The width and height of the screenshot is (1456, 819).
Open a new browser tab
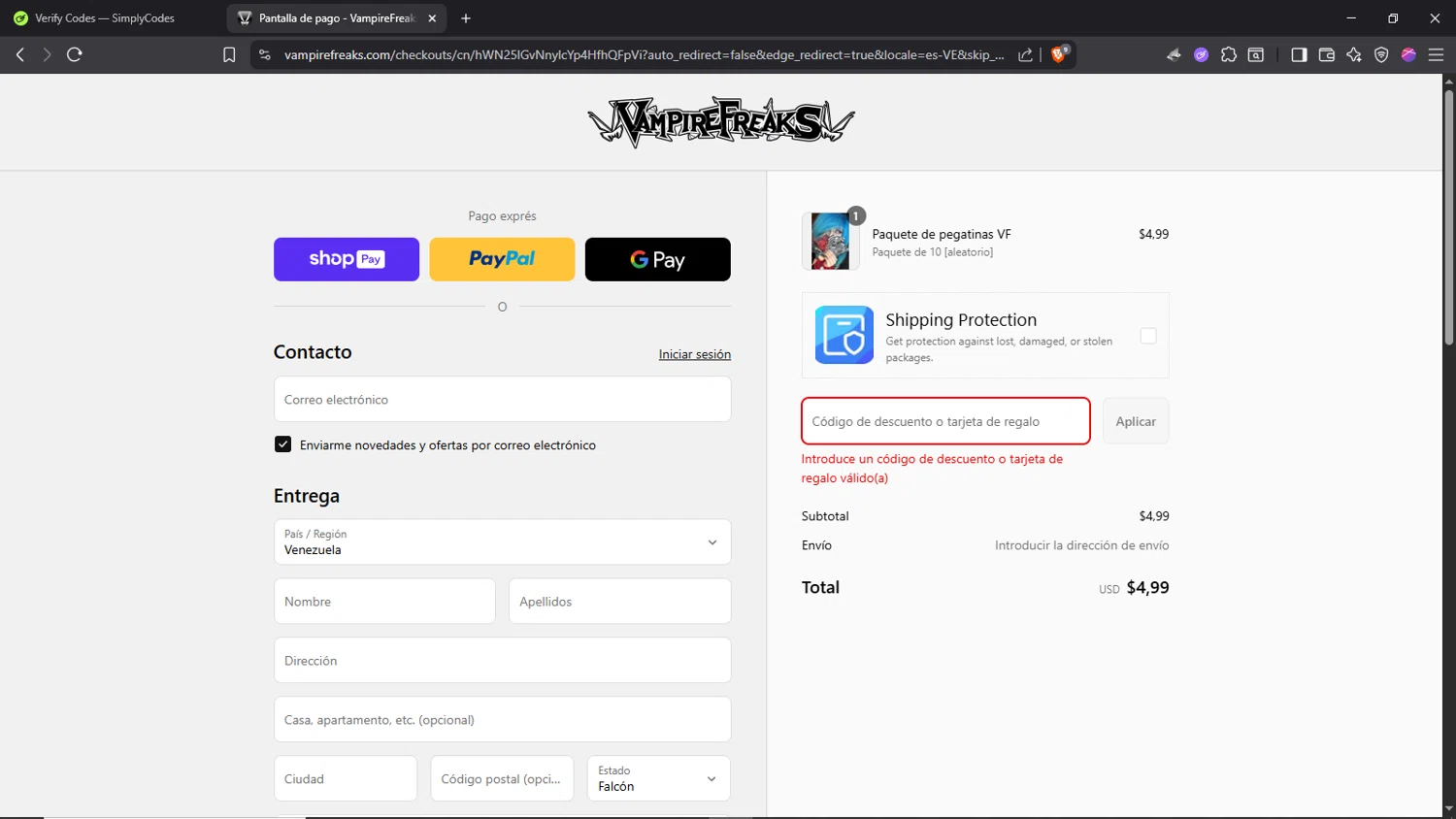tap(466, 18)
